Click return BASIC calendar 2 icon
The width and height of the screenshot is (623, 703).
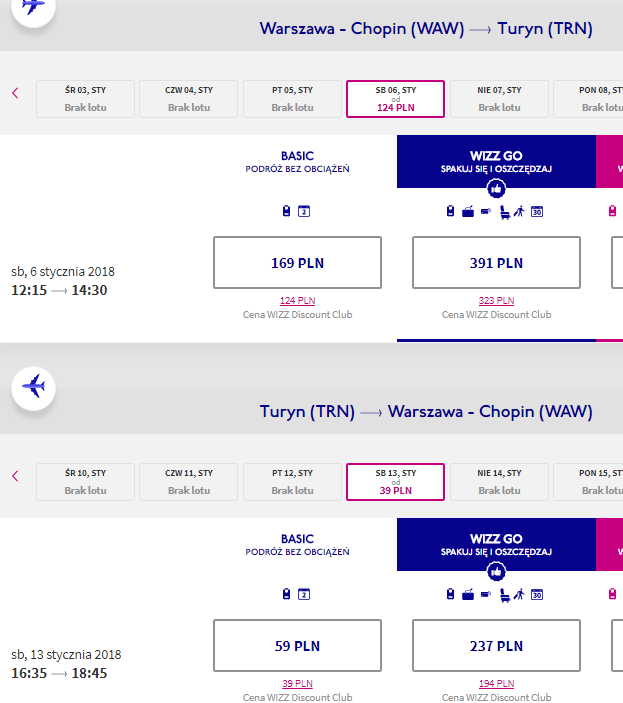(x=304, y=595)
